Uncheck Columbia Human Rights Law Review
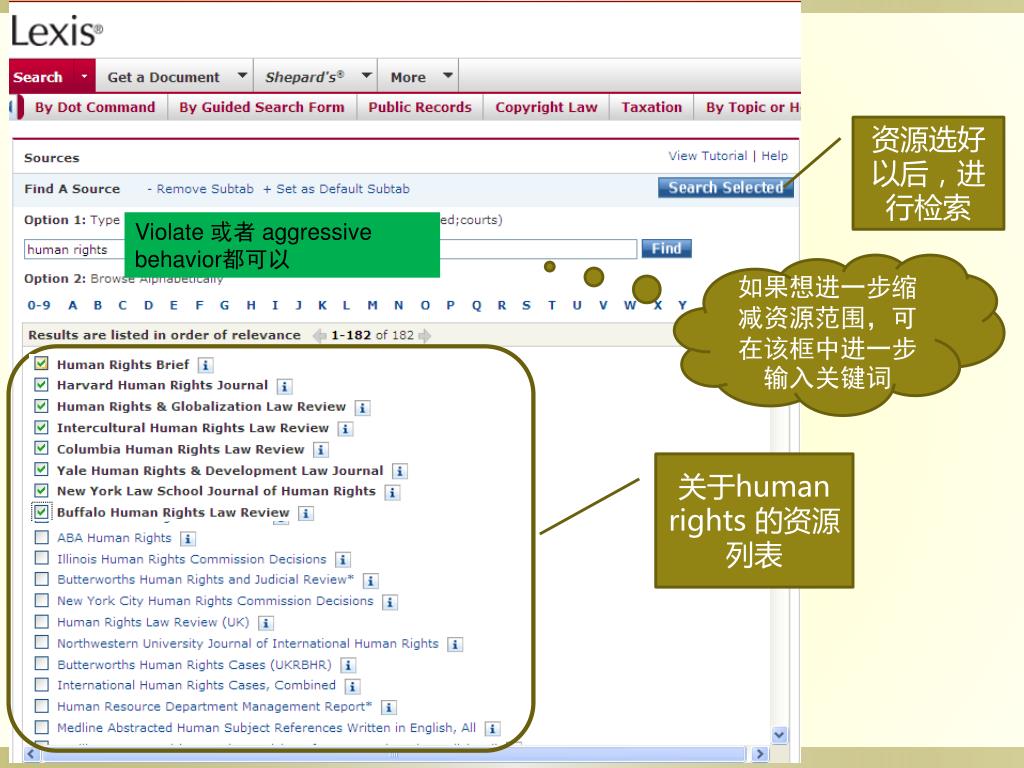 [x=41, y=448]
